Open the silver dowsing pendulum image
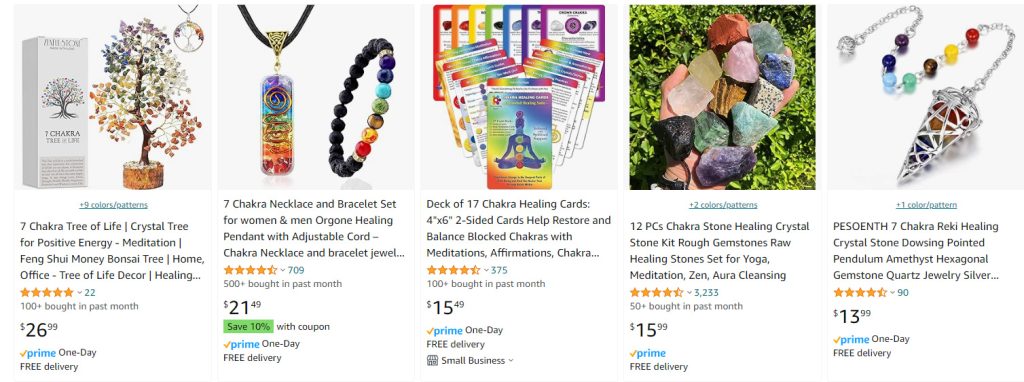1024x382 pixels. tap(925, 97)
